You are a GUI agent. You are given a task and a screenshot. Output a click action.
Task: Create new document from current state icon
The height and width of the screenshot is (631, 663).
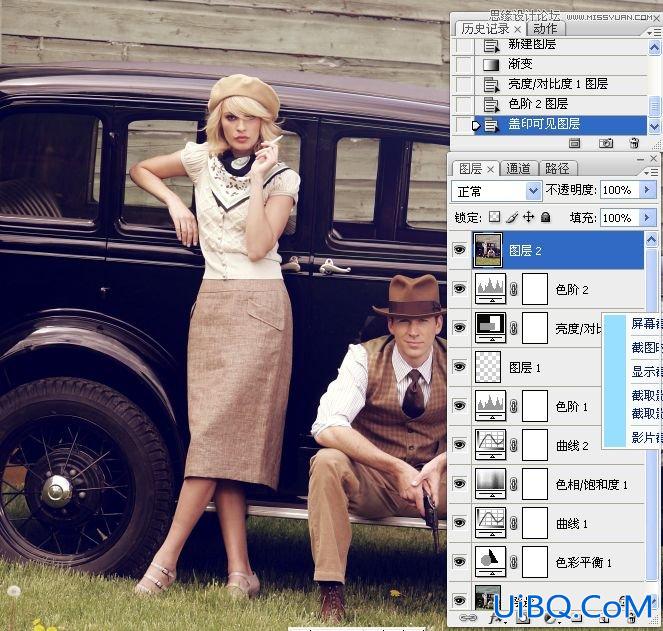click(x=574, y=143)
